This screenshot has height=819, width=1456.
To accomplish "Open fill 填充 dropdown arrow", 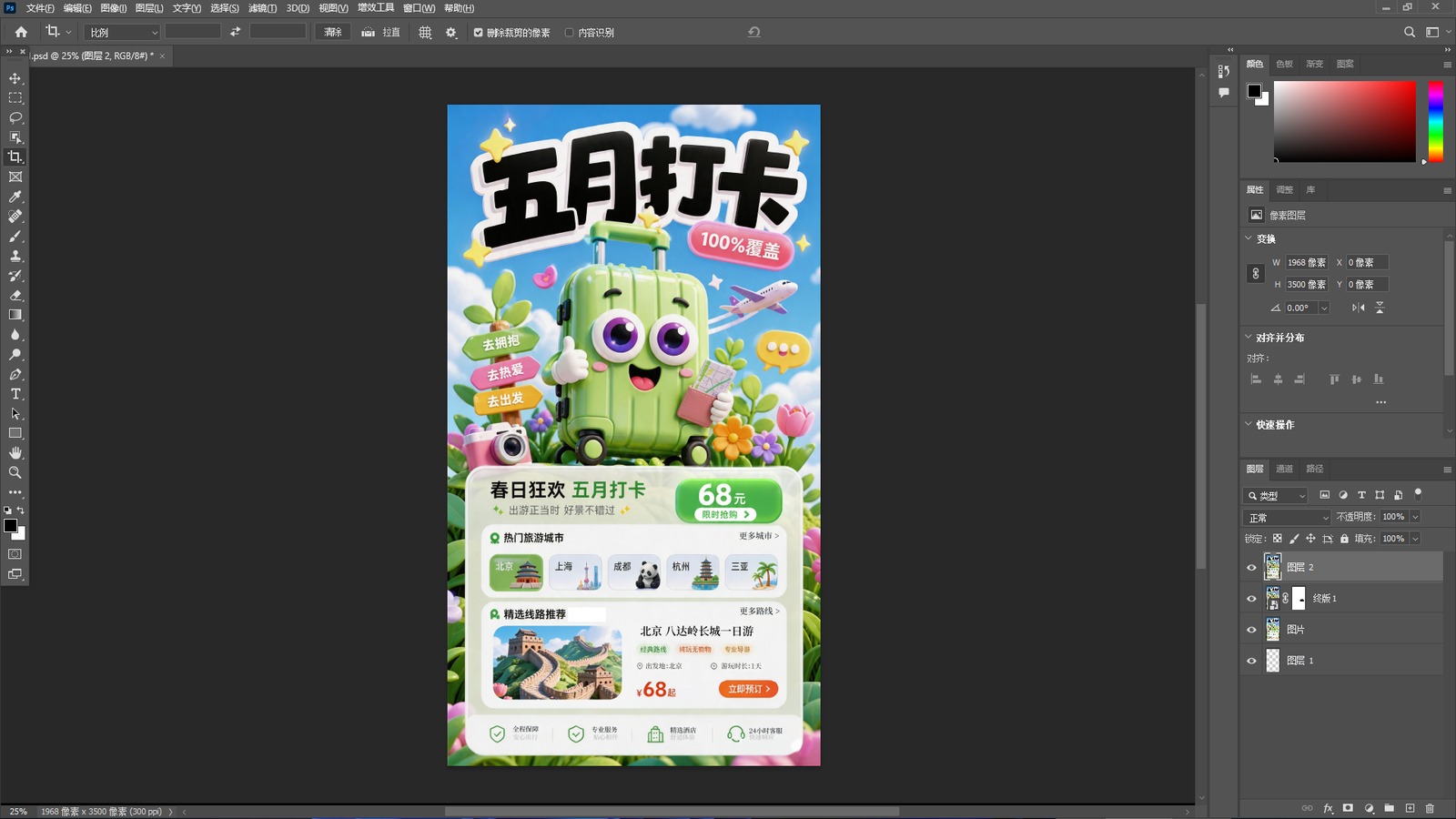I will tap(1415, 539).
